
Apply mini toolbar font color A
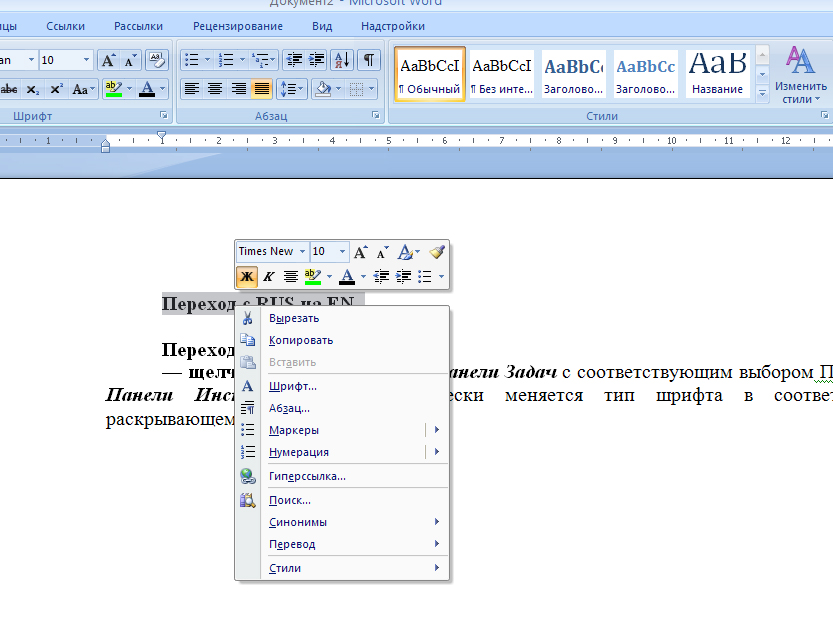(x=347, y=276)
